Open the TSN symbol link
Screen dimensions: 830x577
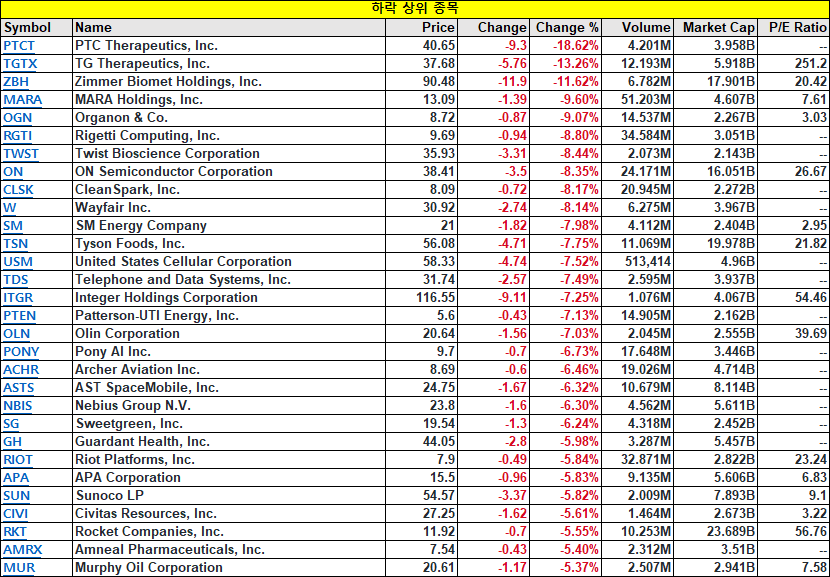[15, 244]
